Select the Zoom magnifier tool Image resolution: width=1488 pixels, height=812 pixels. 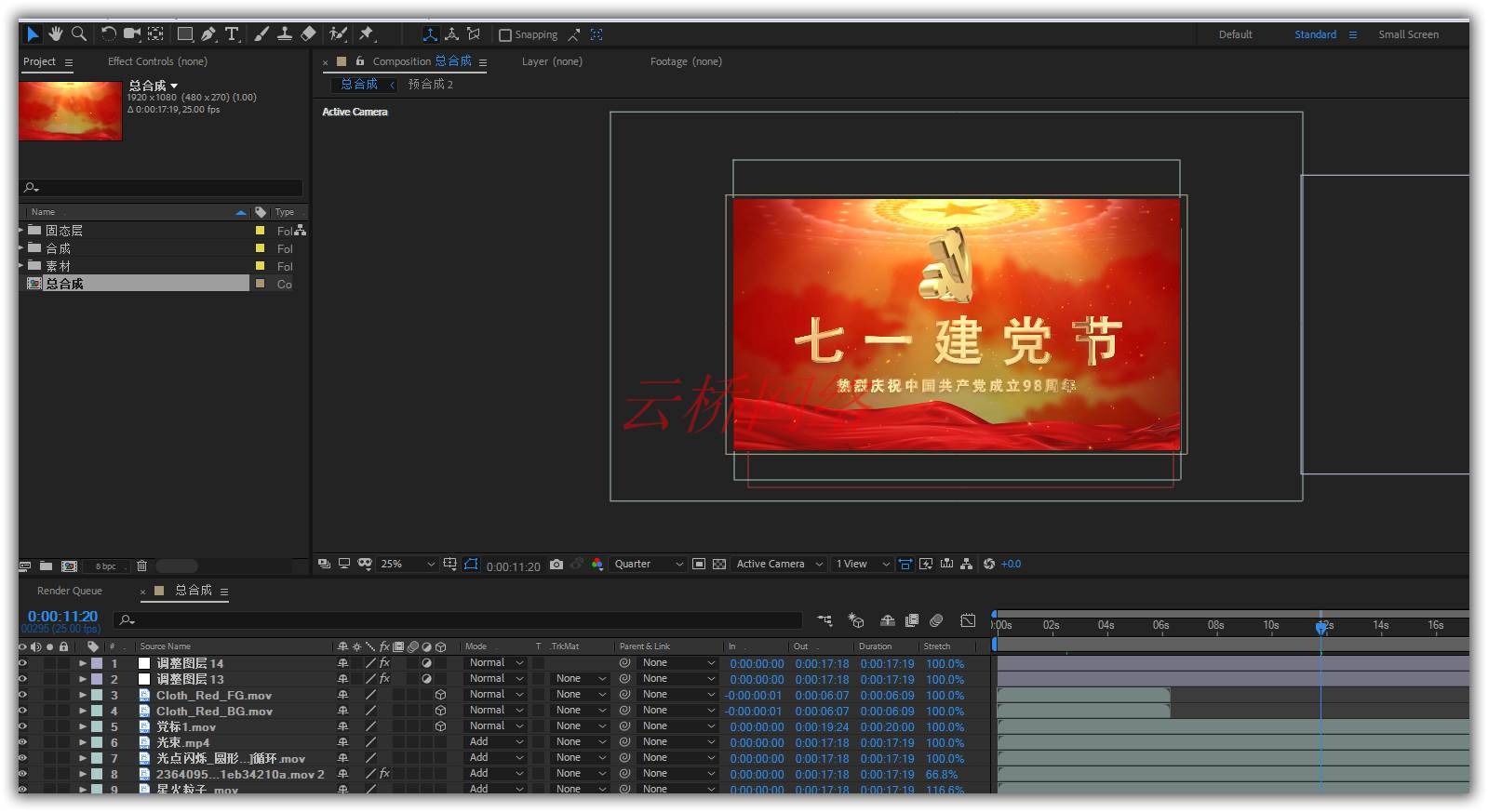click(x=79, y=34)
